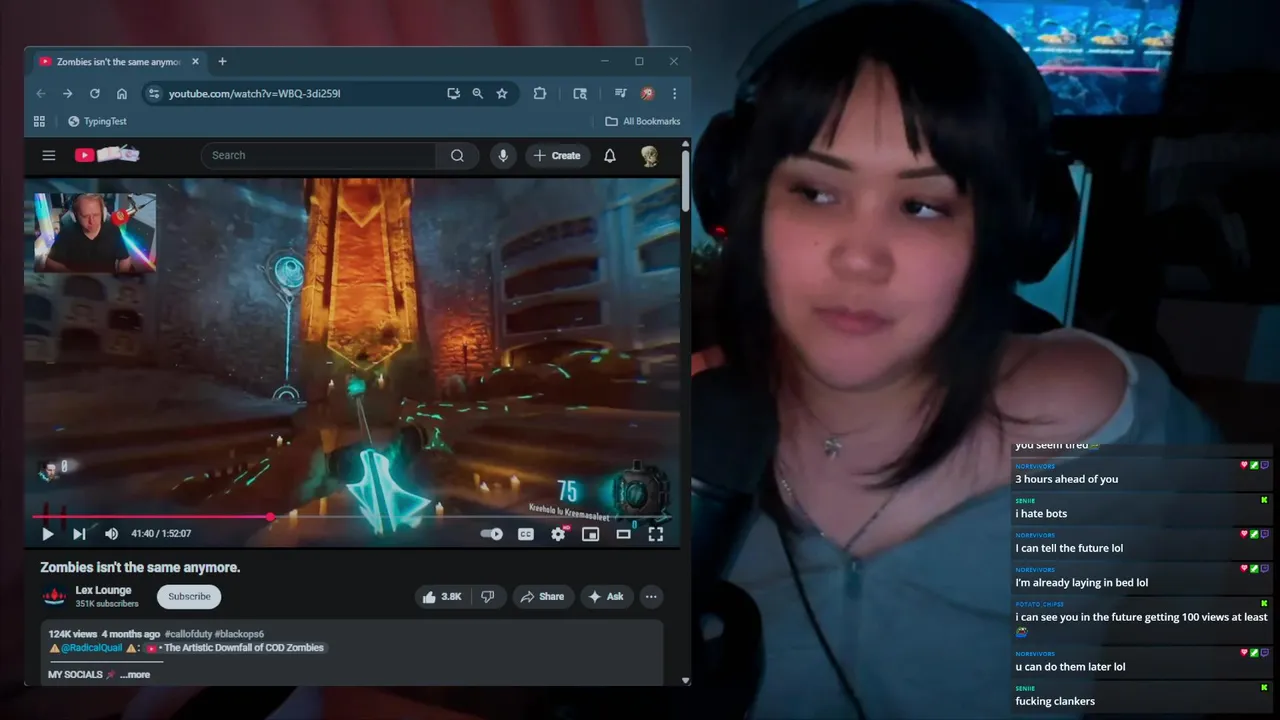The image size is (1280, 720).
Task: Open All Bookmarks folder
Action: pos(643,121)
